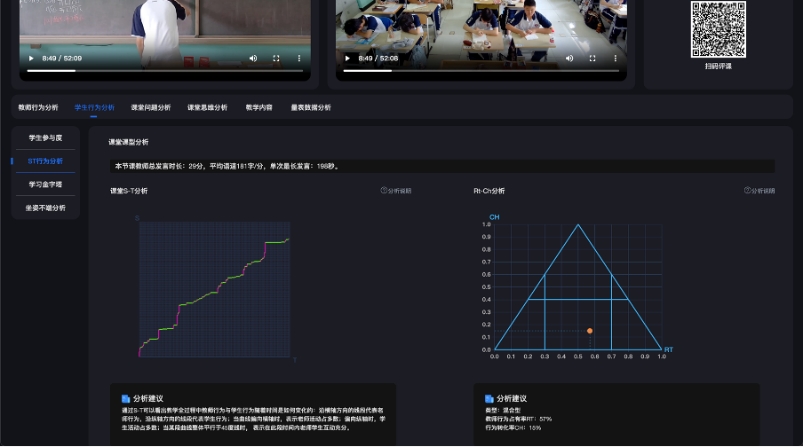Screen dimensions: 803x448
Task: Switch to 教师行为分析 tab
Action: (38, 107)
